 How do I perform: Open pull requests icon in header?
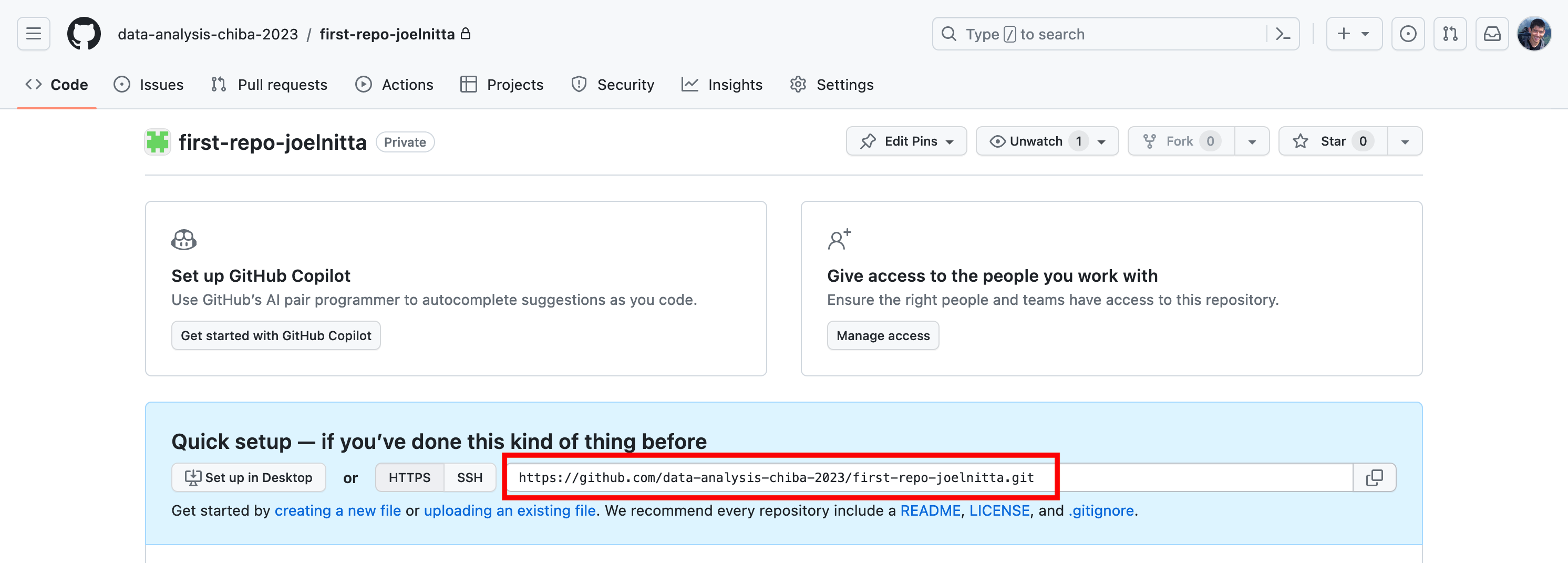click(1450, 34)
